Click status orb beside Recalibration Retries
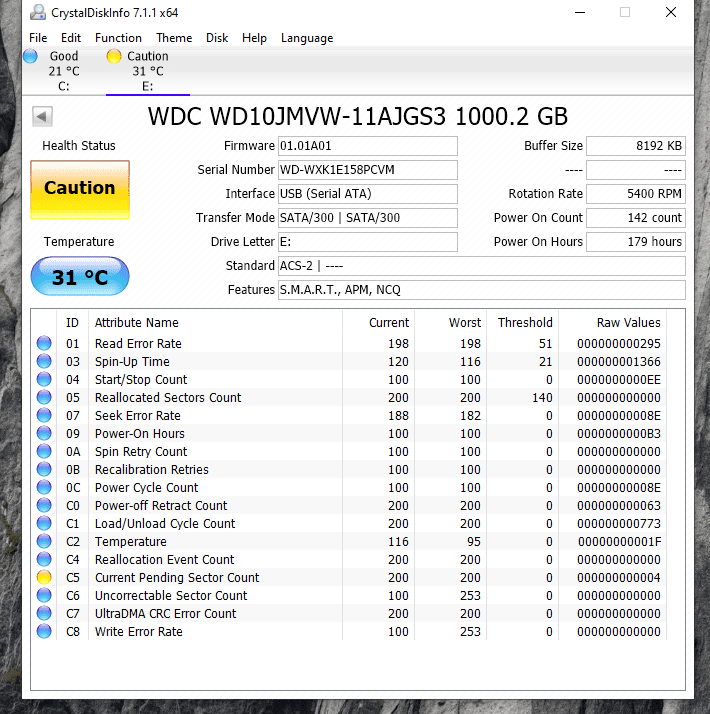710x714 pixels. pyautogui.click(x=44, y=469)
